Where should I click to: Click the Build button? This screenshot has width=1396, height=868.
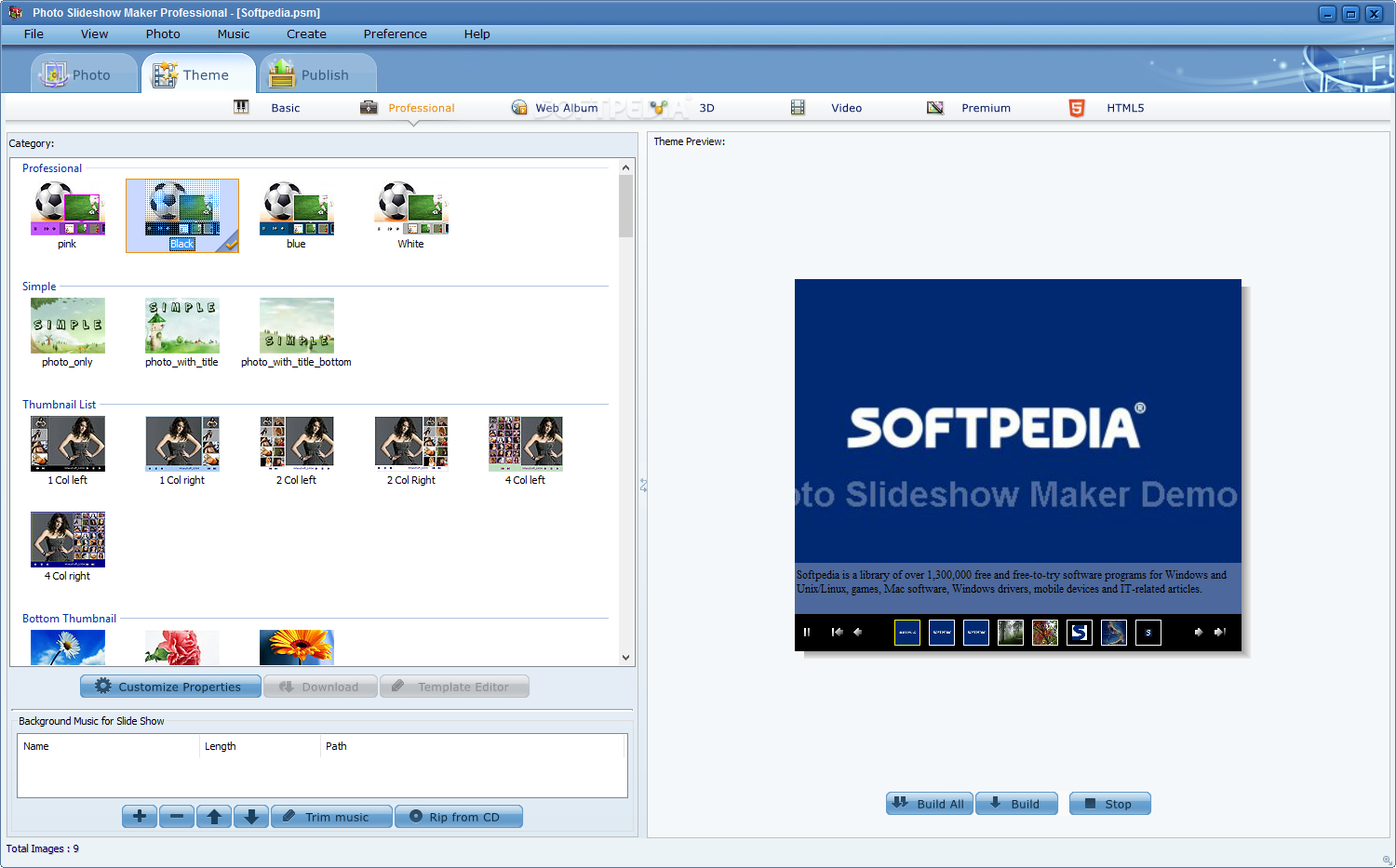tap(1016, 804)
